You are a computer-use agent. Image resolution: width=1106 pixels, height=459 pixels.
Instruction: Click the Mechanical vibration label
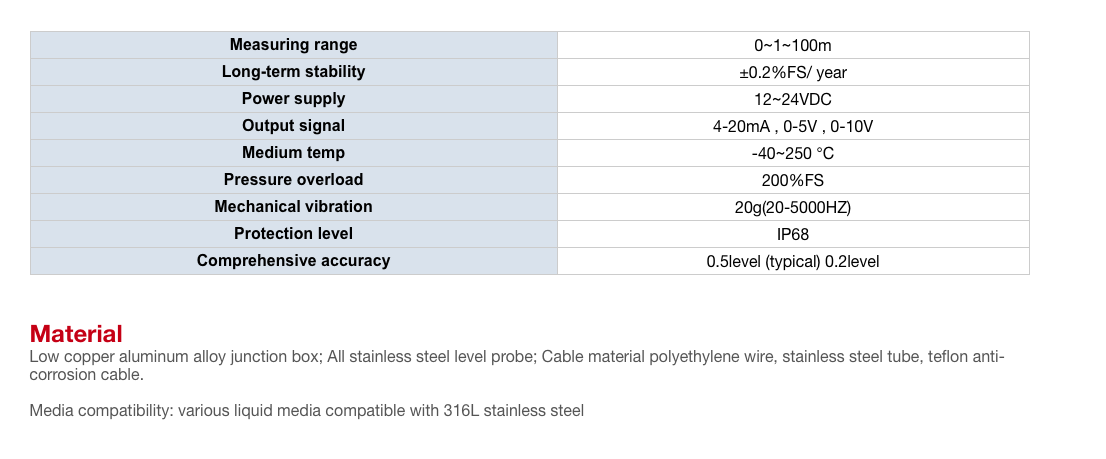[x=293, y=207]
